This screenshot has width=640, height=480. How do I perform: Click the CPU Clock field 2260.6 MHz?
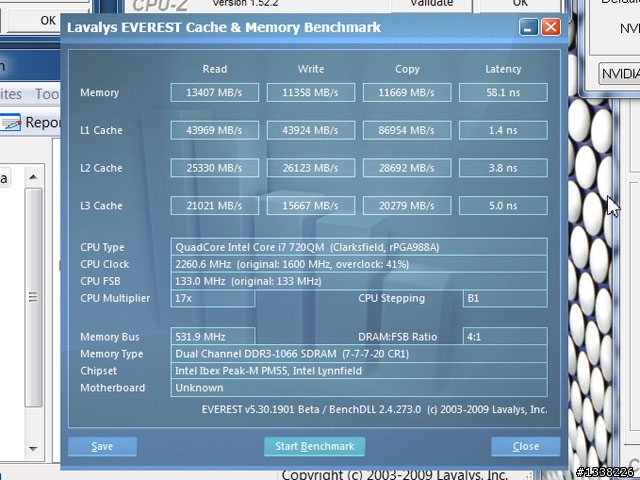(359, 264)
